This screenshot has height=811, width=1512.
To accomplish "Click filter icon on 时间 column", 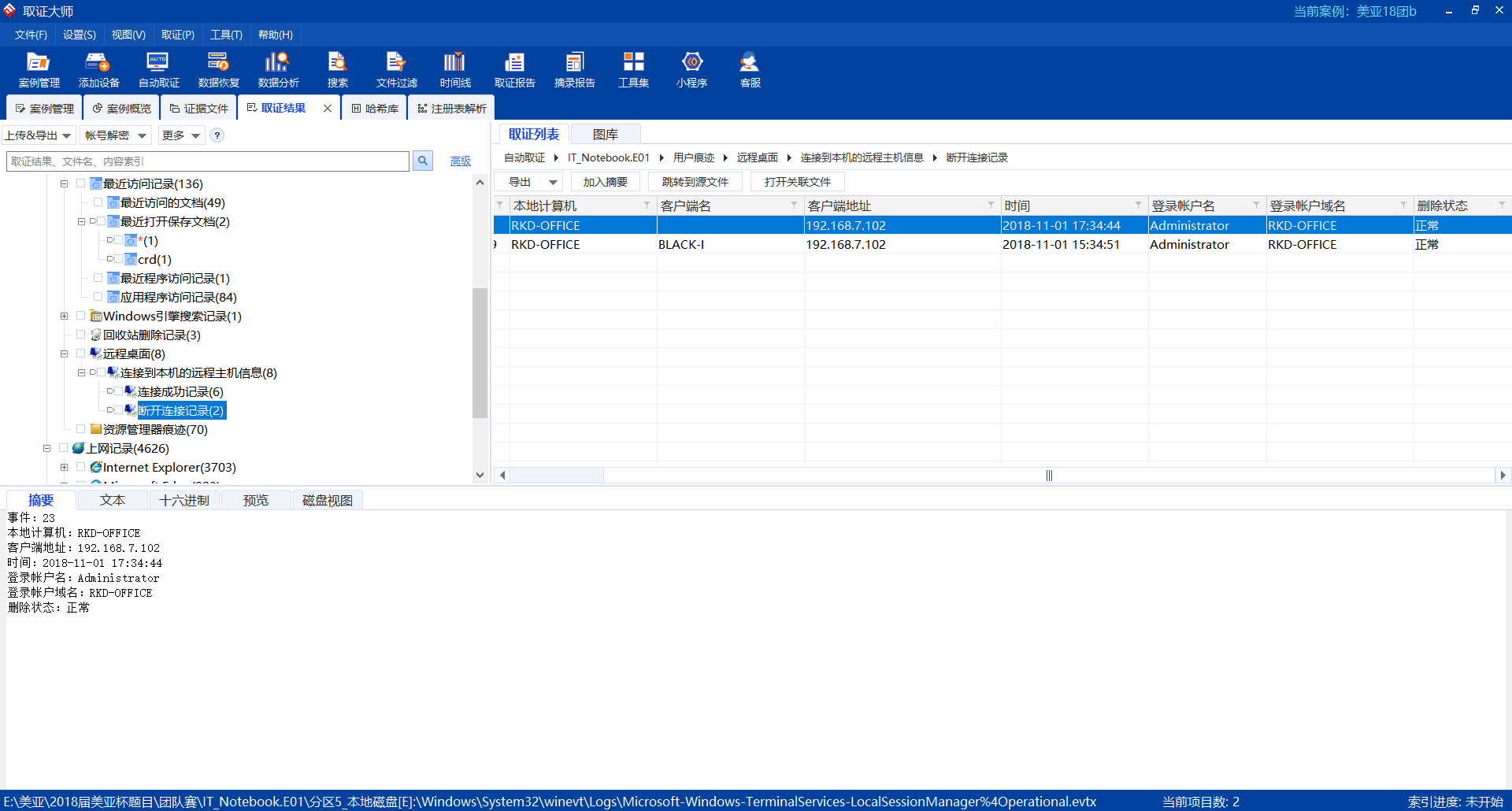I will pyautogui.click(x=1138, y=206).
